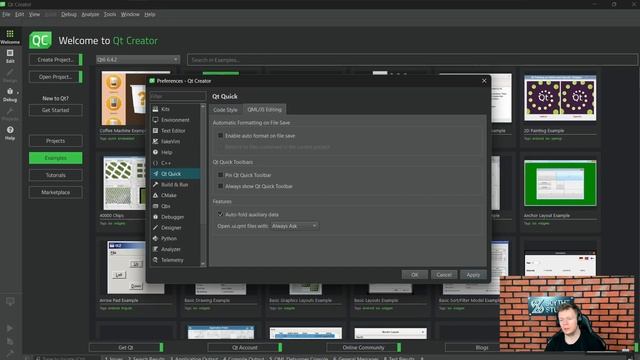Open the .ui.qml files Always Ask dropdown
The height and width of the screenshot is (360, 640).
(x=295, y=226)
